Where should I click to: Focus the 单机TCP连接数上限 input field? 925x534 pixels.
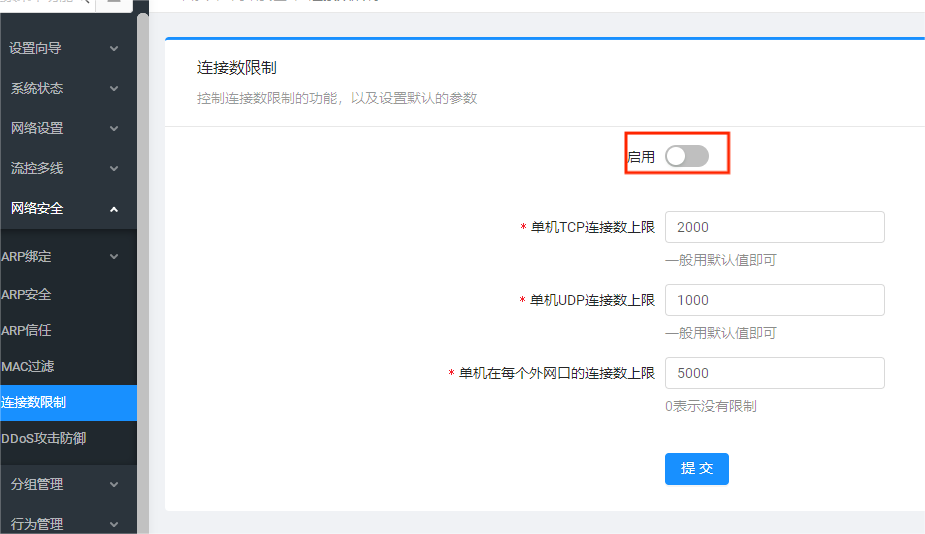tap(774, 227)
